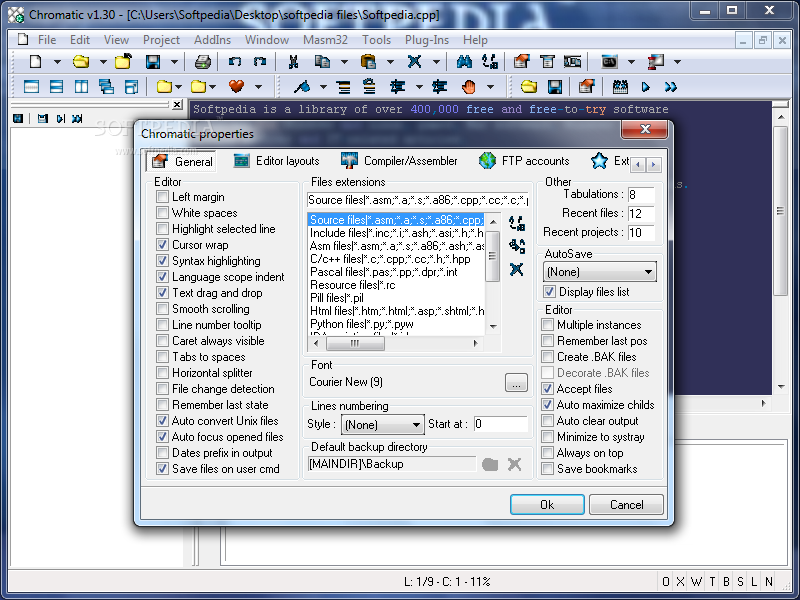Click the delete extension X icon
The height and width of the screenshot is (600, 800).
[516, 269]
